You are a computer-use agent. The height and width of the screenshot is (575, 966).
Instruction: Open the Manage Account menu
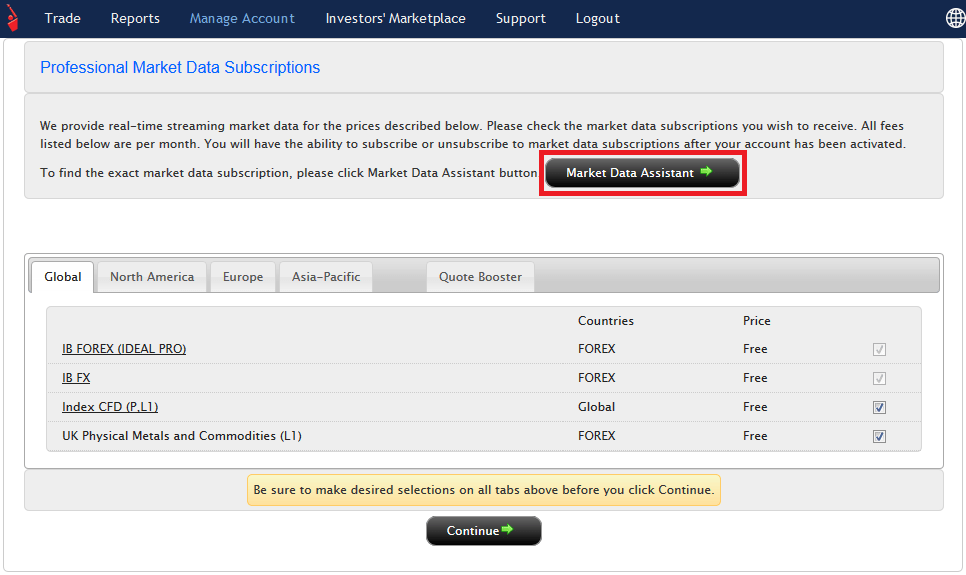[x=242, y=18]
